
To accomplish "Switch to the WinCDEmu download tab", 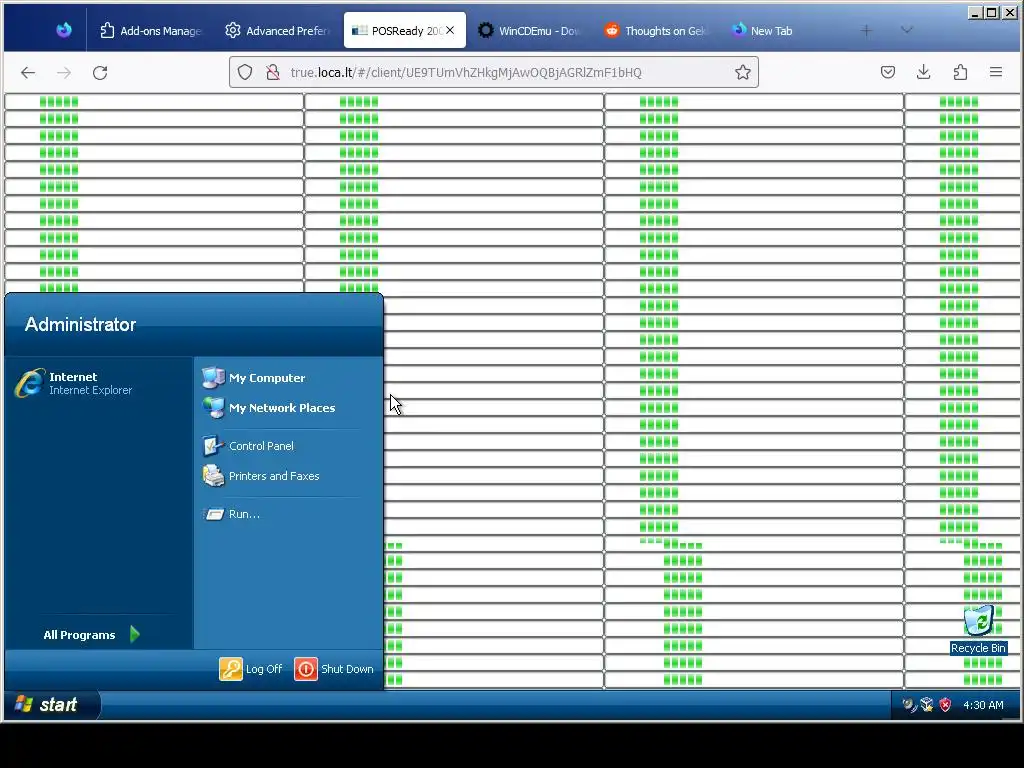I will (x=529, y=31).
